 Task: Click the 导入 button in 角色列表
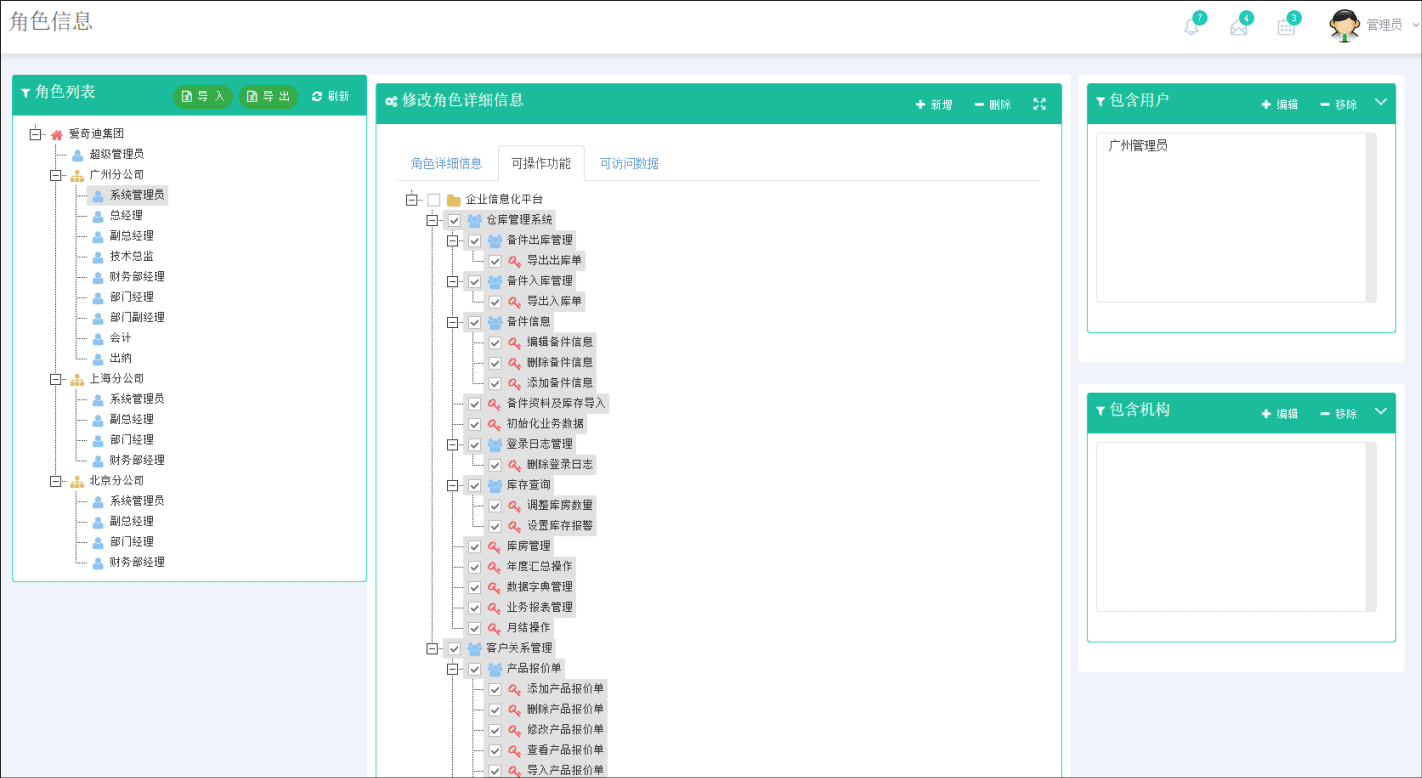pyautogui.click(x=203, y=96)
